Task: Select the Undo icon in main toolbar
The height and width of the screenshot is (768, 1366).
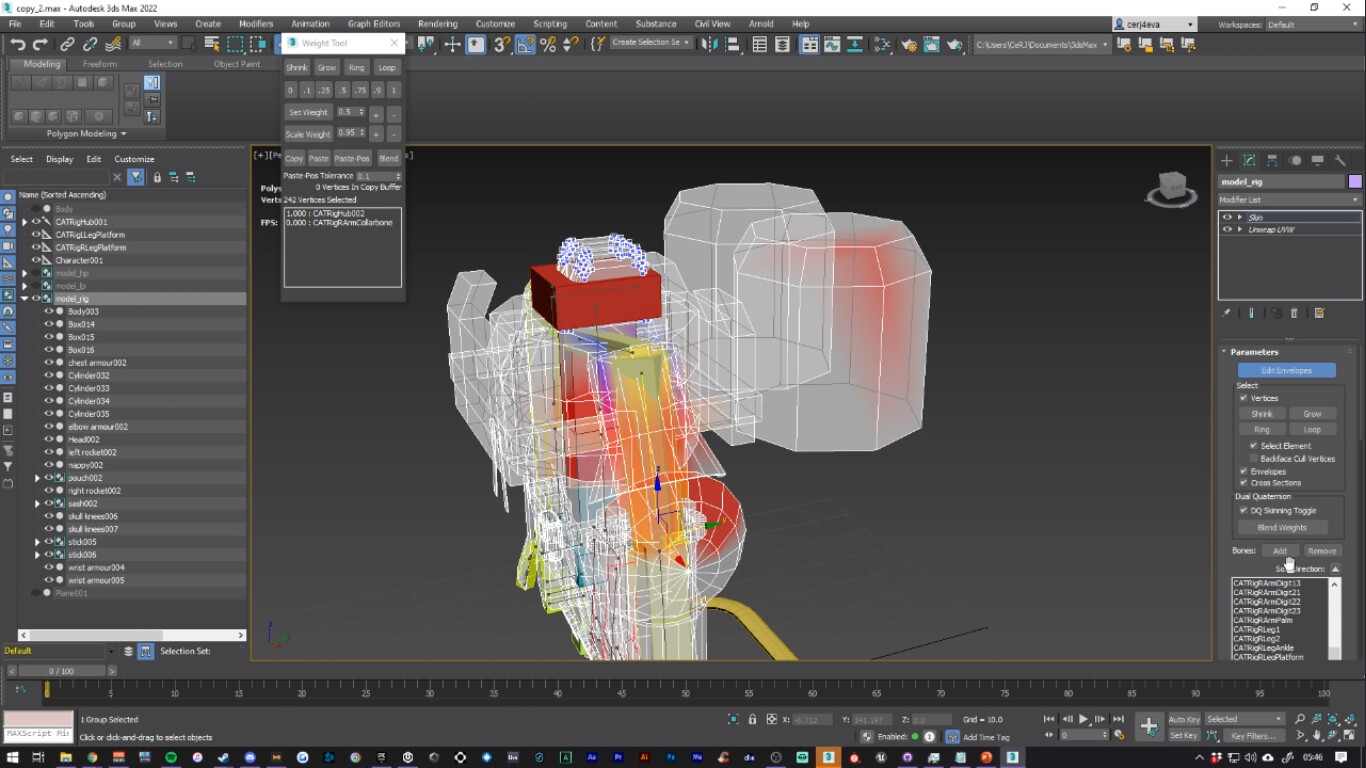Action: coord(16,43)
